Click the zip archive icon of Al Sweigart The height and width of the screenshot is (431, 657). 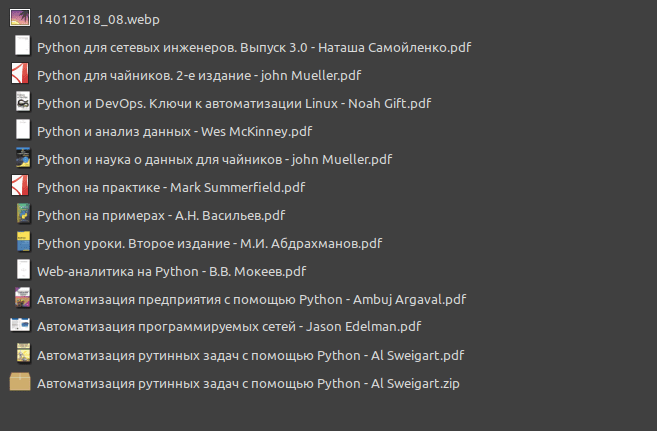click(x=20, y=382)
